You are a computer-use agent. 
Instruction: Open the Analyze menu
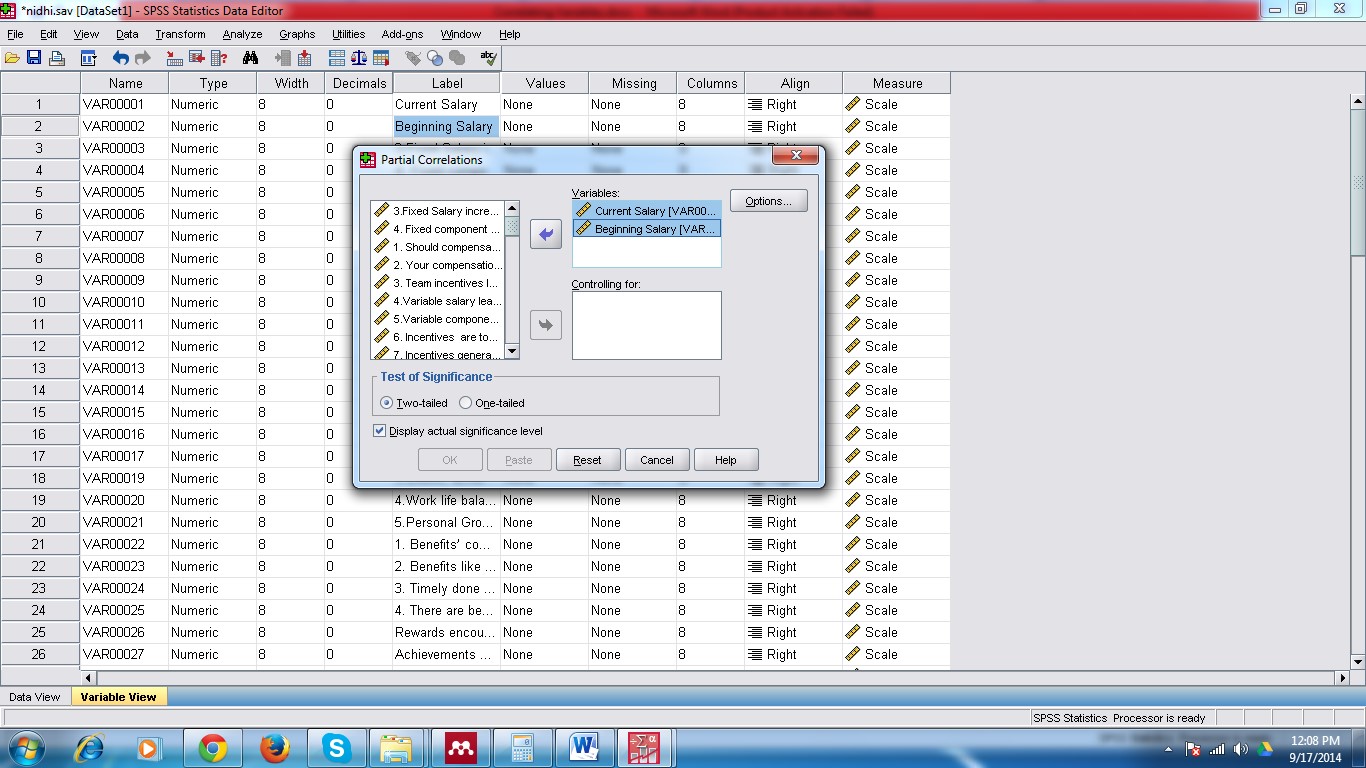pyautogui.click(x=242, y=34)
